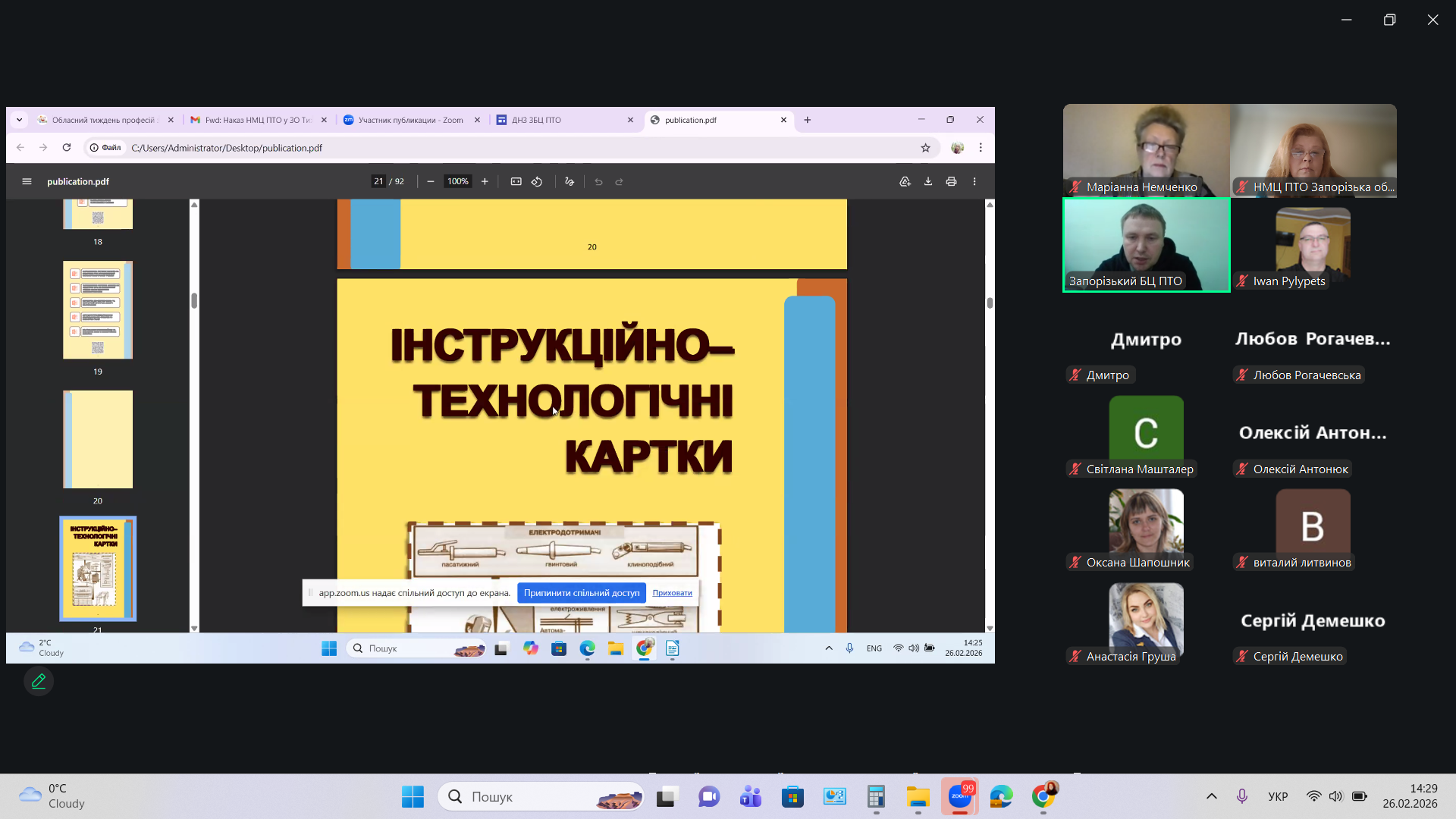Click the PDF draw annotation tool
This screenshot has height=819, width=1456.
coord(570,182)
